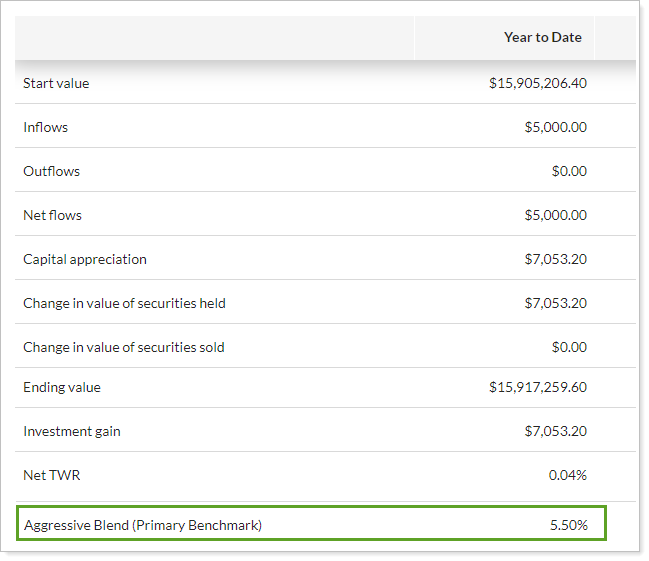The image size is (649, 561).
Task: Click Change in value of securities held
Action: tap(124, 303)
